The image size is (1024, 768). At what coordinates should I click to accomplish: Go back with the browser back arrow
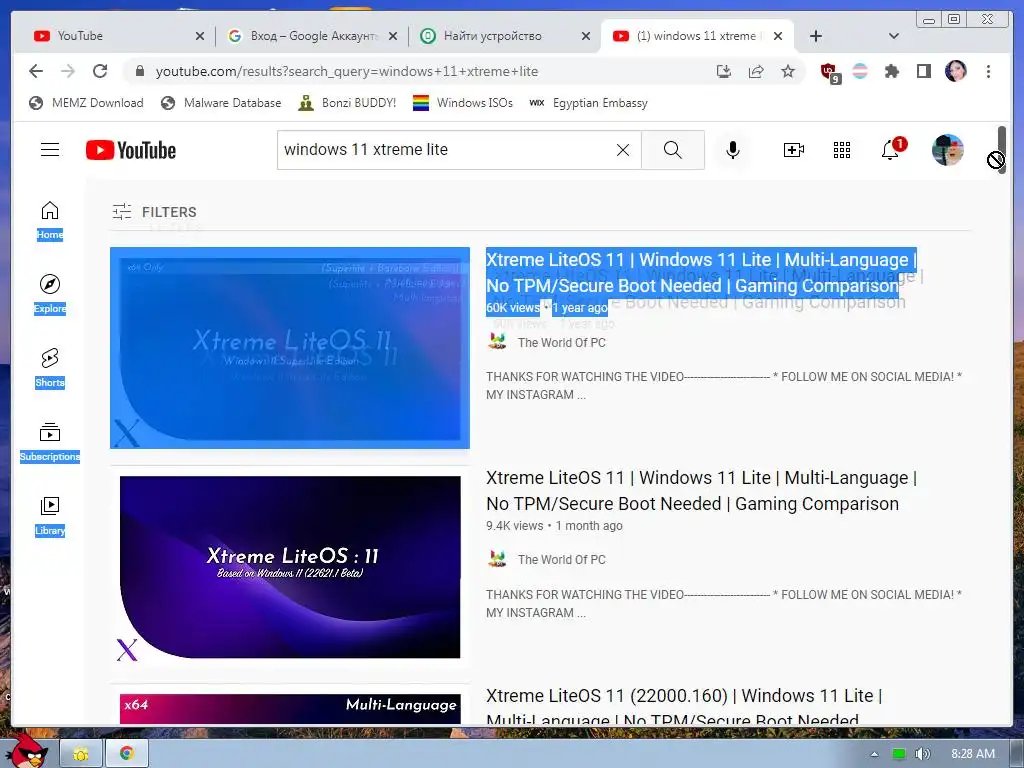point(36,71)
